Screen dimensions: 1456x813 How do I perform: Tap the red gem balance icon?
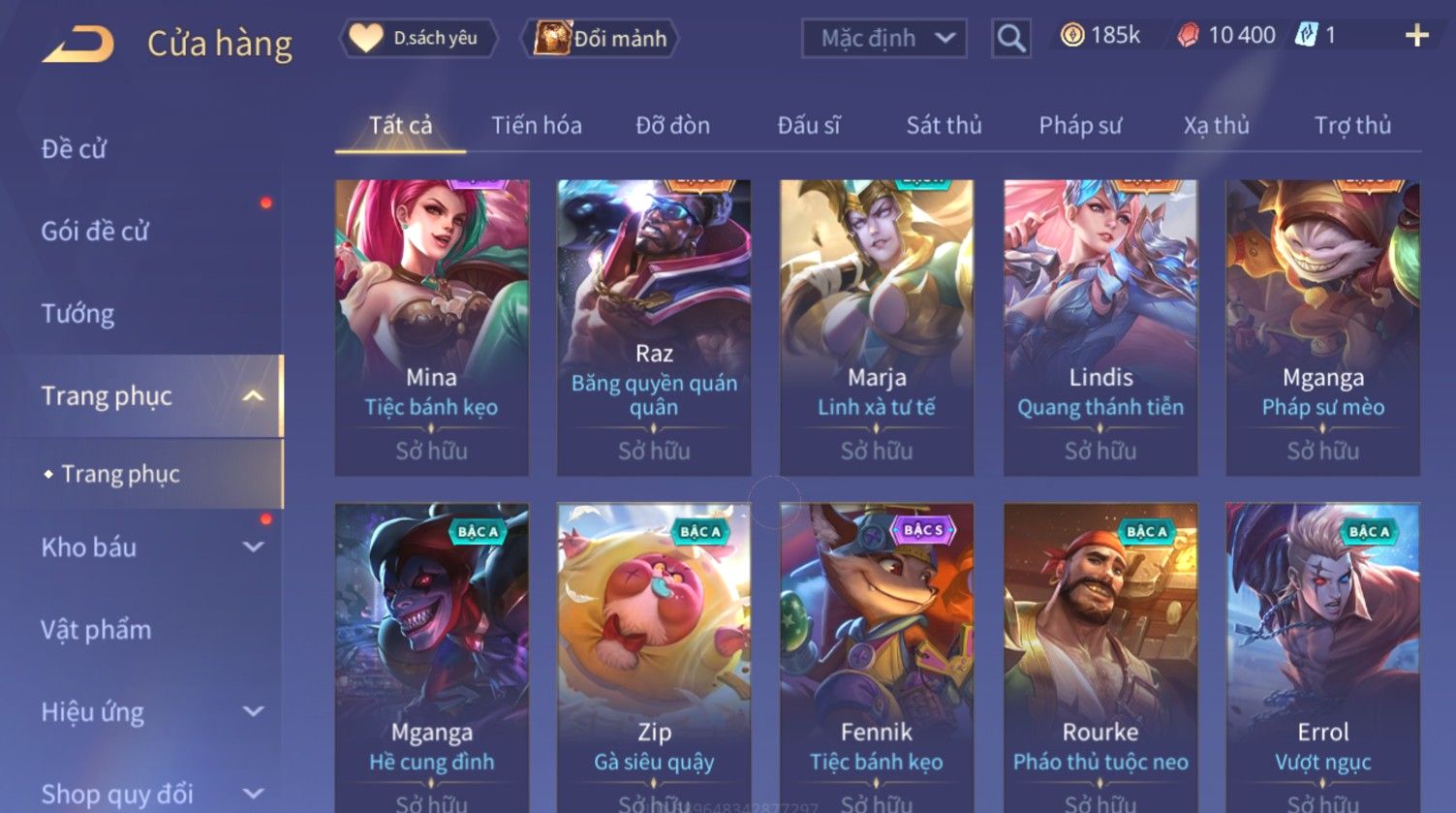coord(1188,36)
